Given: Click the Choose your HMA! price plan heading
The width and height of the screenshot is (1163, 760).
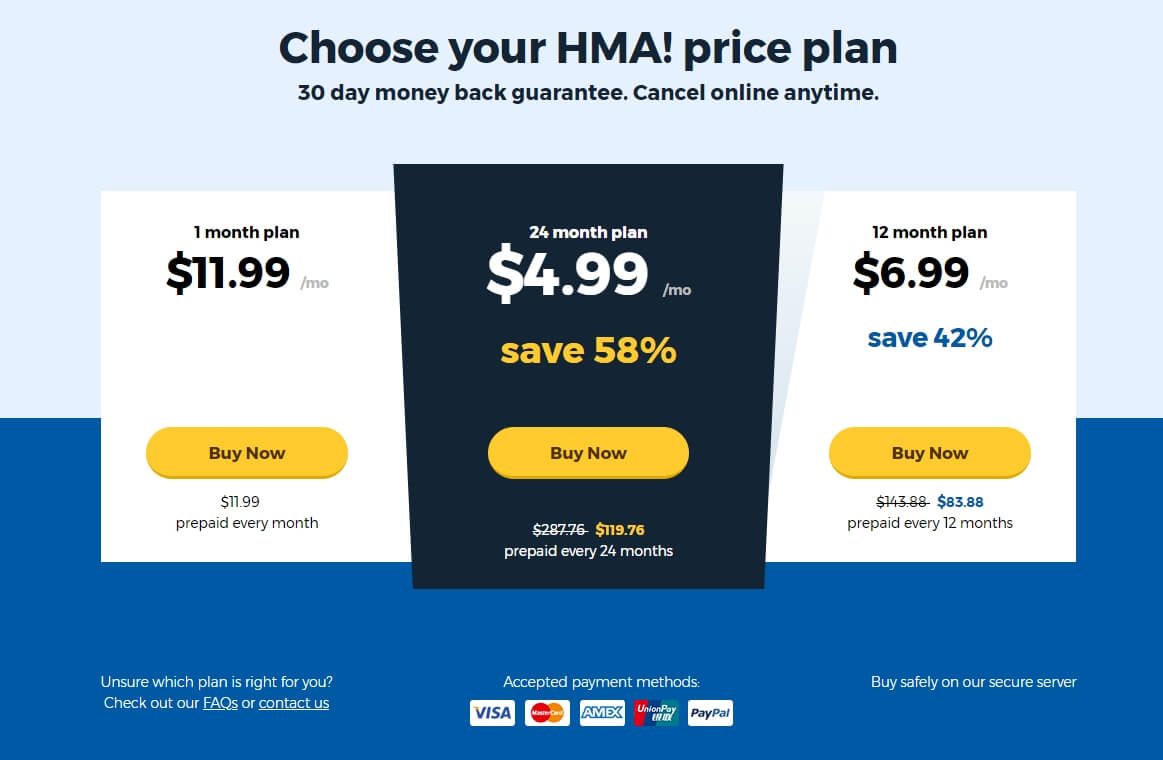Looking at the screenshot, I should click(588, 48).
